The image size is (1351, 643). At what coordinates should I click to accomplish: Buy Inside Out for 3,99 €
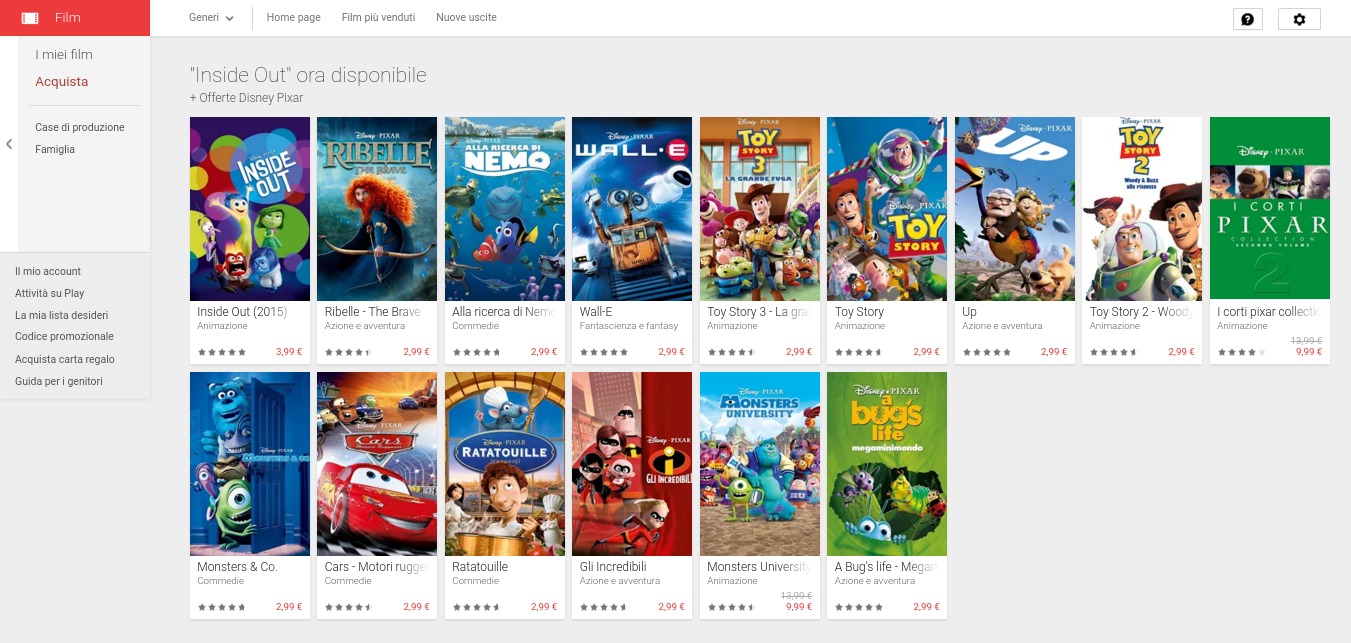click(289, 352)
